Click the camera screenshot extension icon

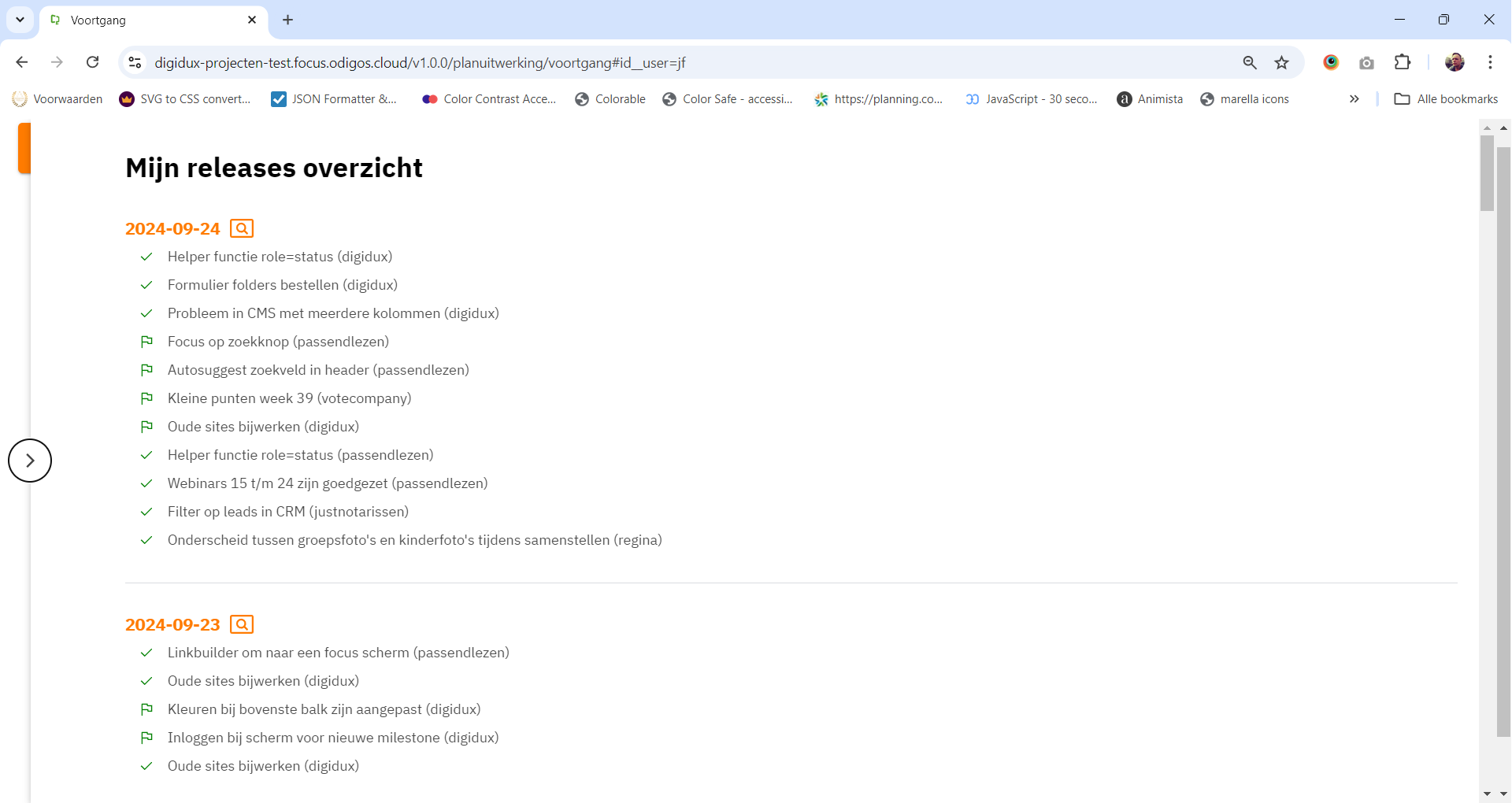pos(1367,63)
